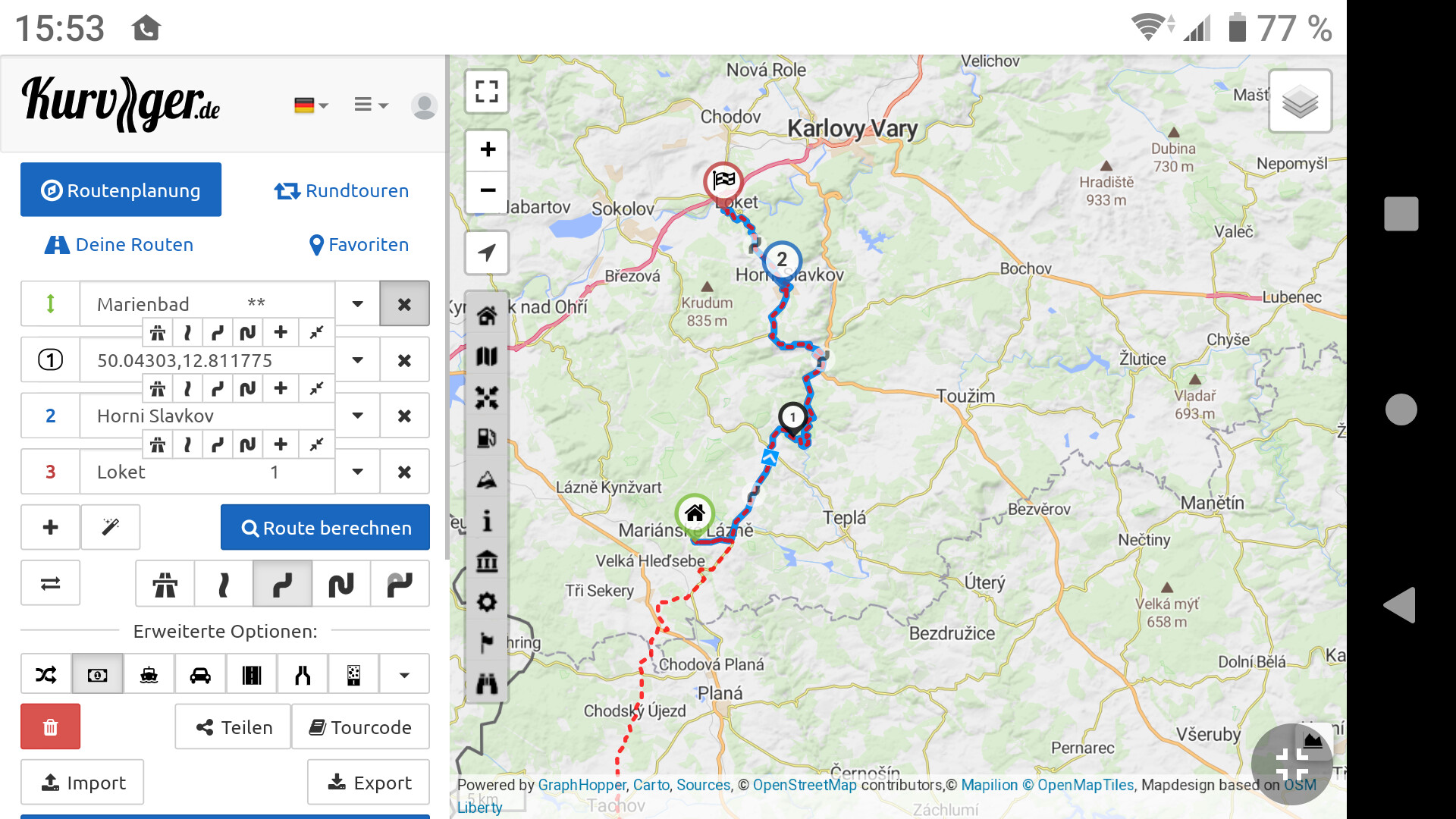This screenshot has width=1456, height=819.
Task: Toggle avoid narrow roads option
Action: click(x=303, y=674)
